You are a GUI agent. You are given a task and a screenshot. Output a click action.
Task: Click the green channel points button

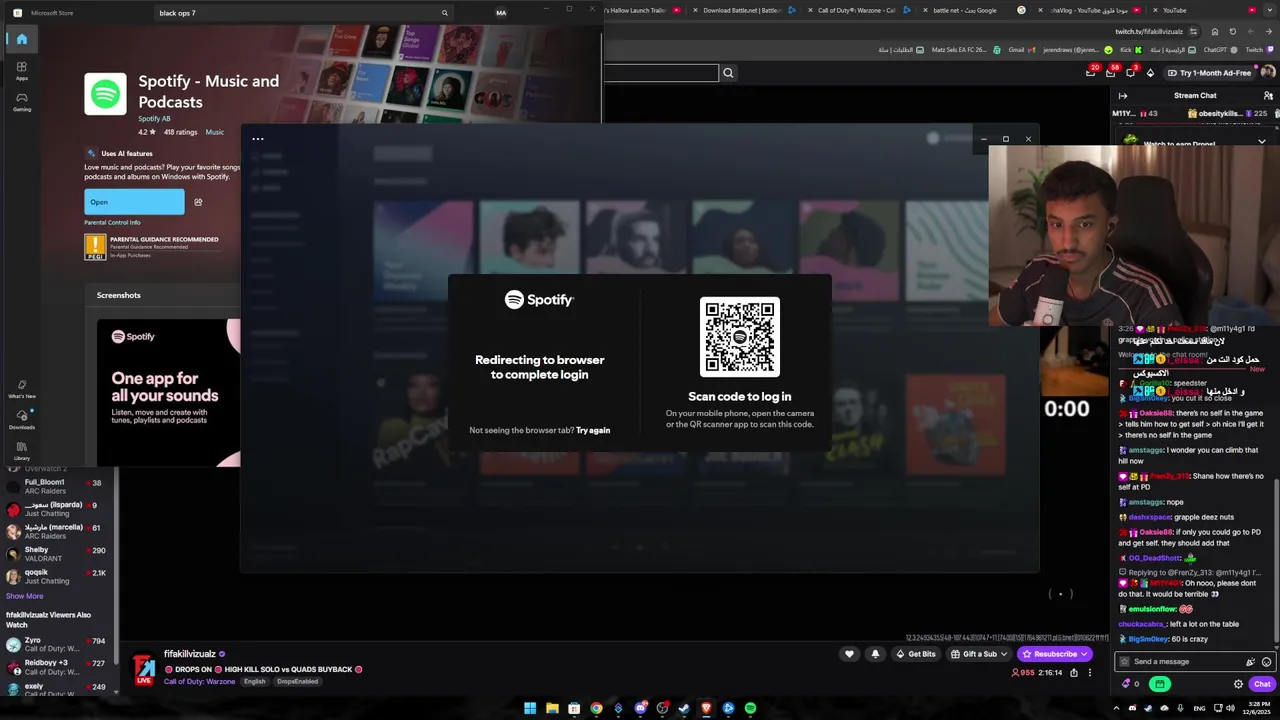click(1160, 684)
